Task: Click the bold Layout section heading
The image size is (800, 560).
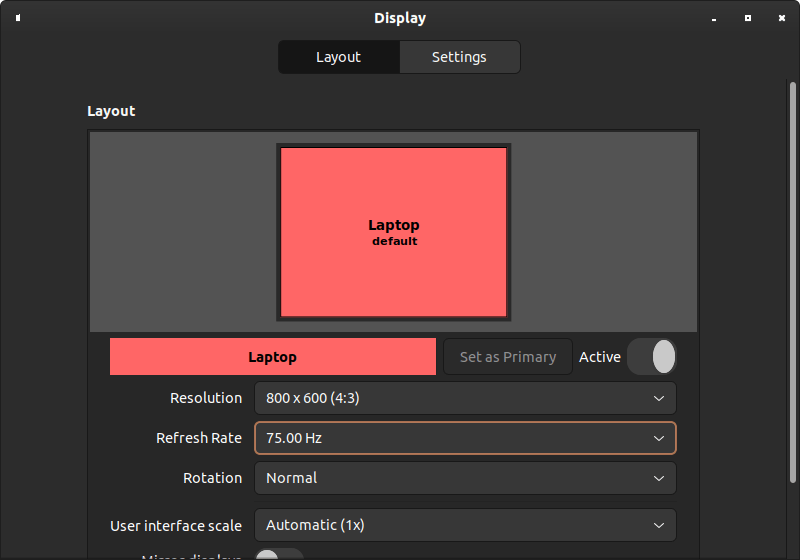Action: (111, 111)
